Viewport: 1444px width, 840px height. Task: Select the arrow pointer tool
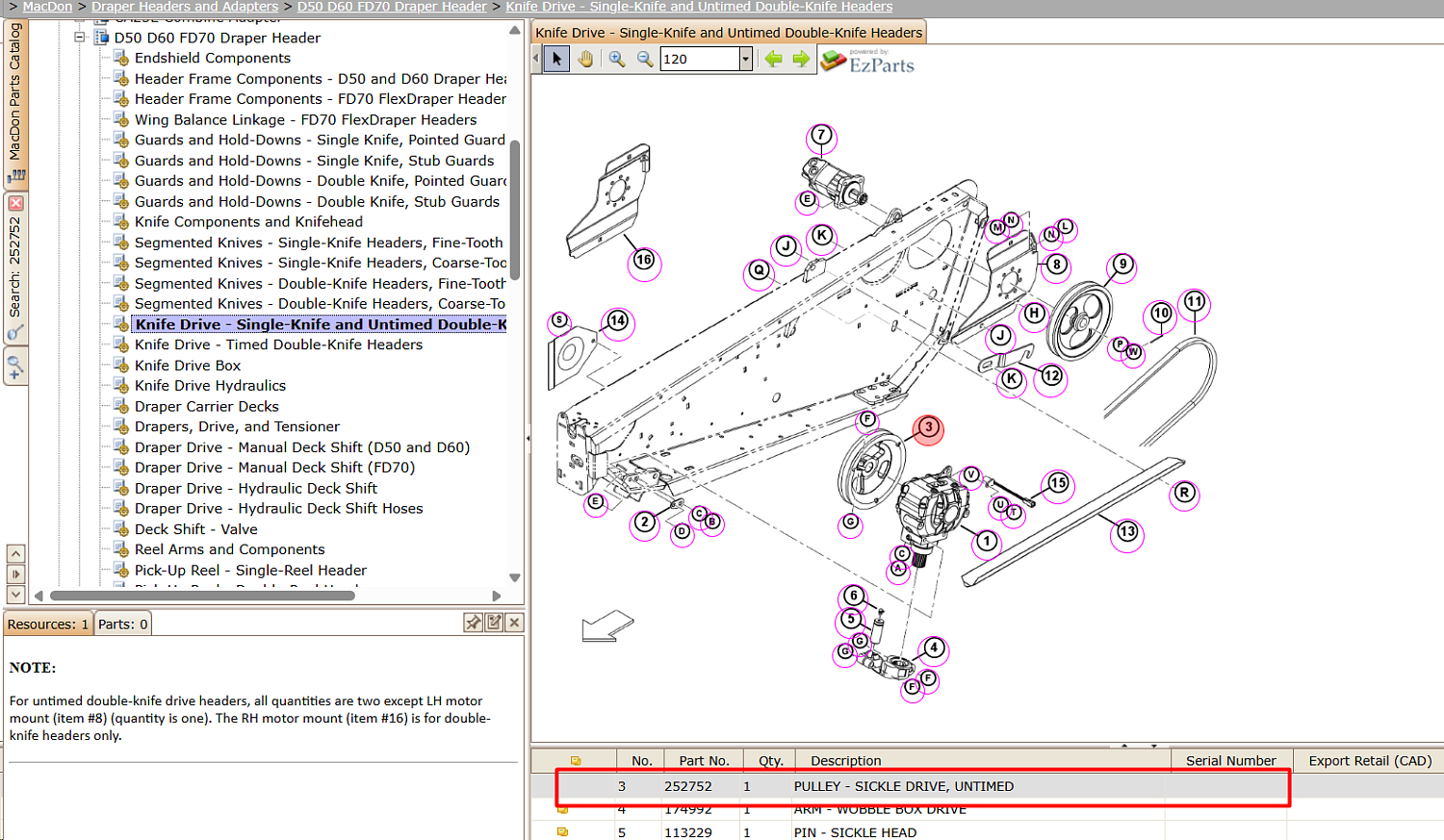pos(556,59)
